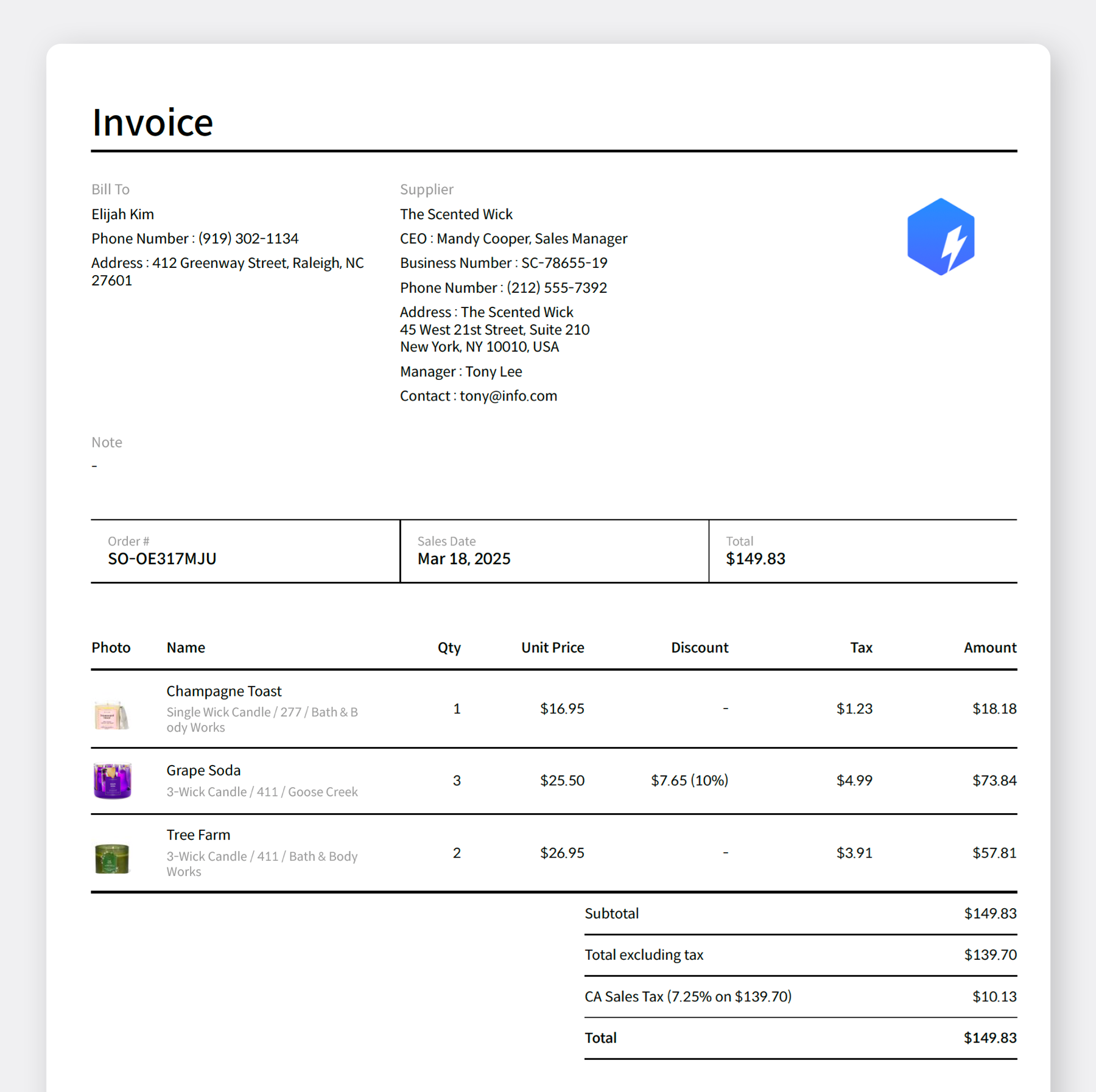The height and width of the screenshot is (1092, 1096).
Task: Select the Grape Soda discount value
Action: 689,780
